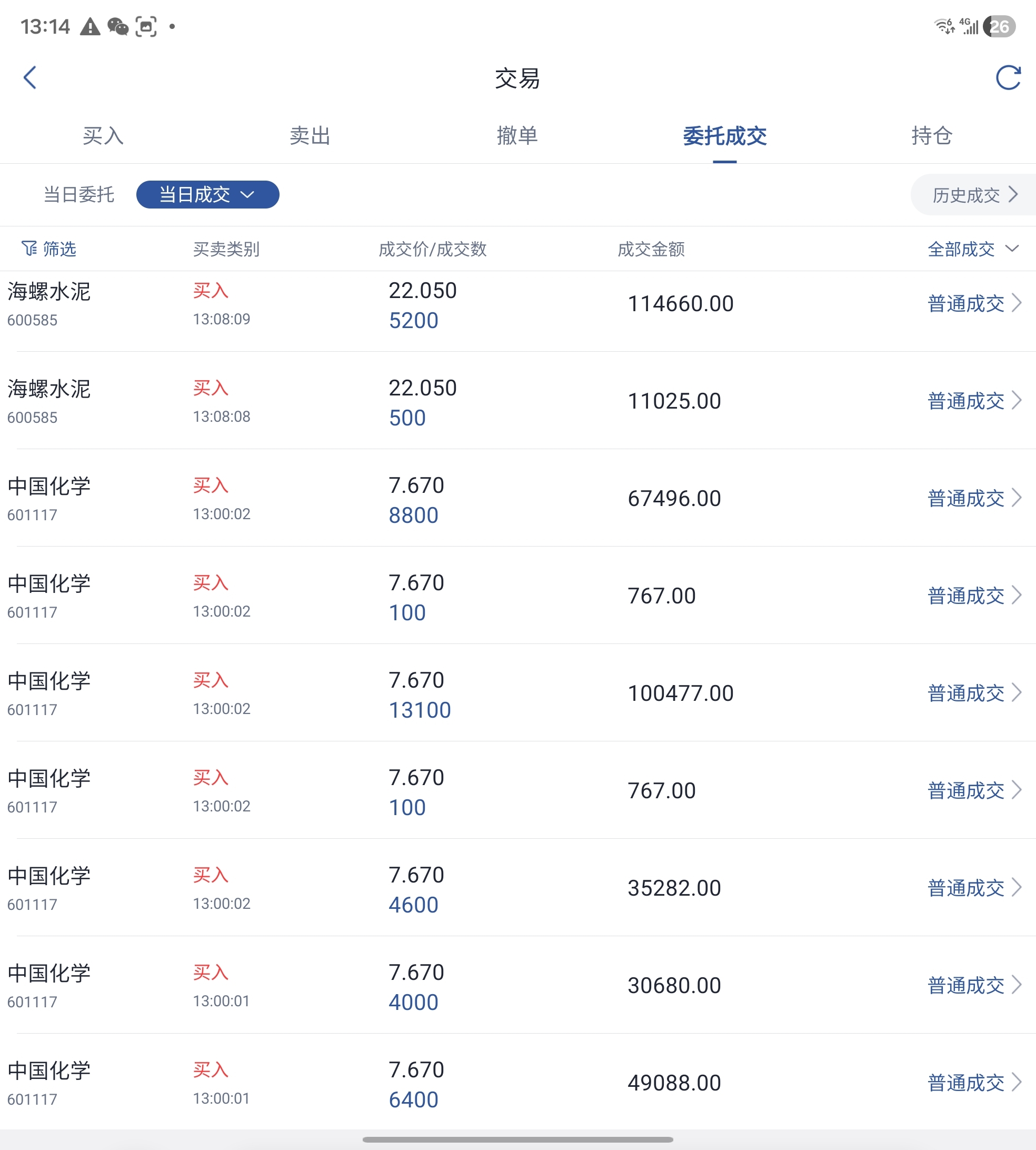Image resolution: width=1036 pixels, height=1150 pixels.
Task: Switch to the 买入 tab
Action: click(x=103, y=135)
